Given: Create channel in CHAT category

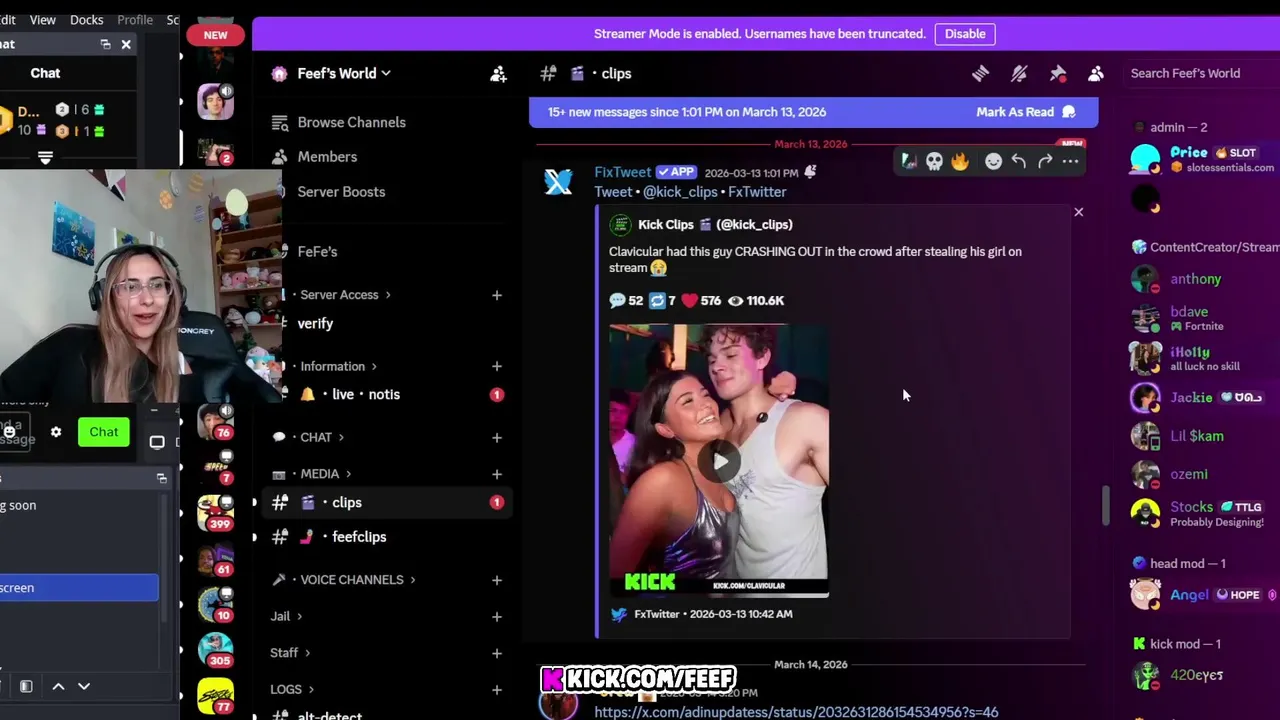Looking at the screenshot, I should (x=496, y=437).
